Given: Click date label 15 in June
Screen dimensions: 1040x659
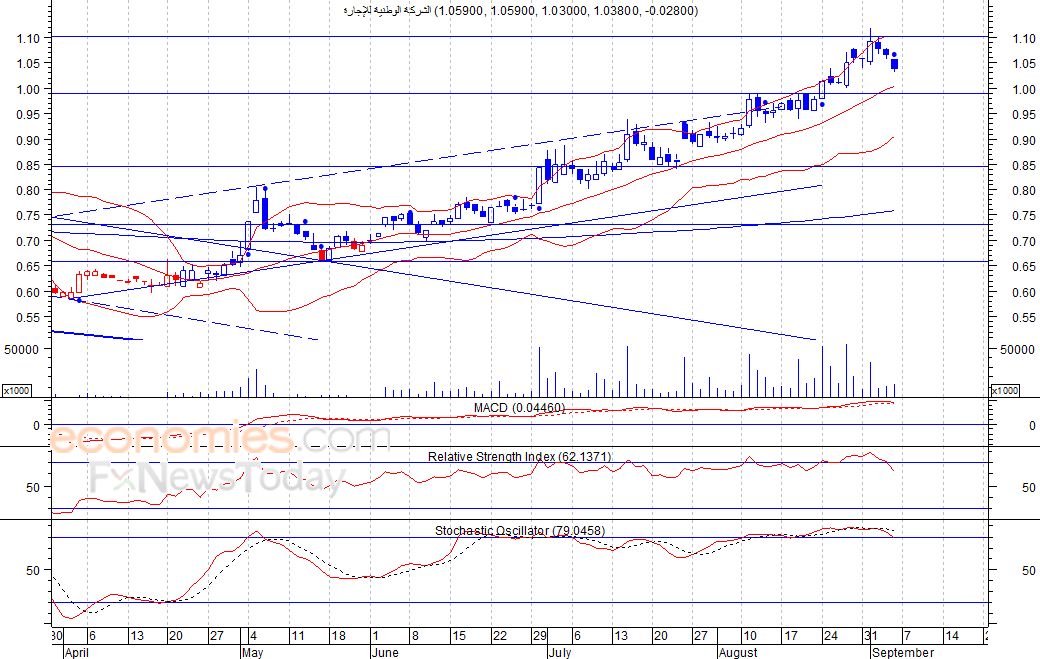Looking at the screenshot, I should (x=459, y=636).
